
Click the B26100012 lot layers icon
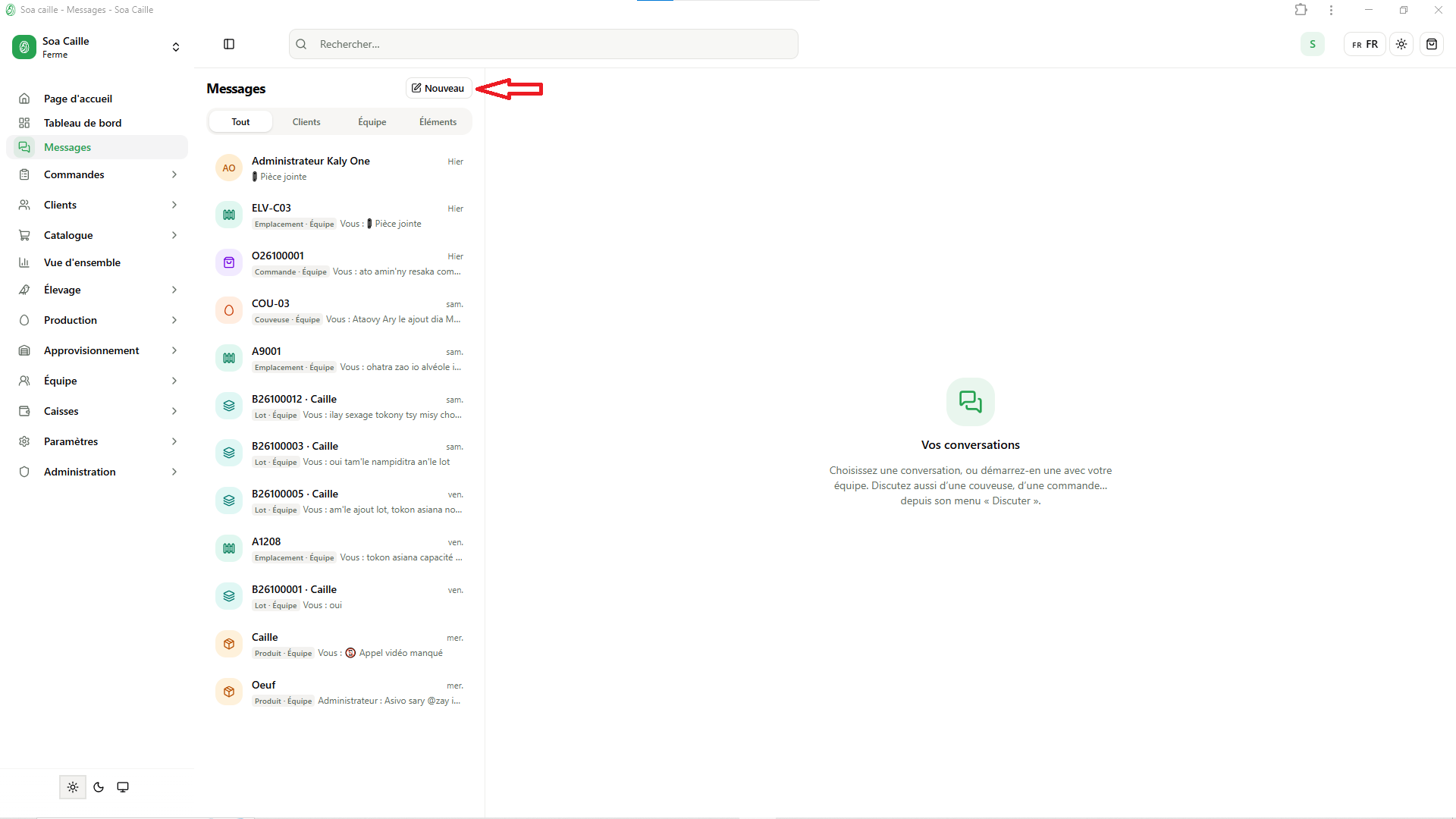point(229,406)
